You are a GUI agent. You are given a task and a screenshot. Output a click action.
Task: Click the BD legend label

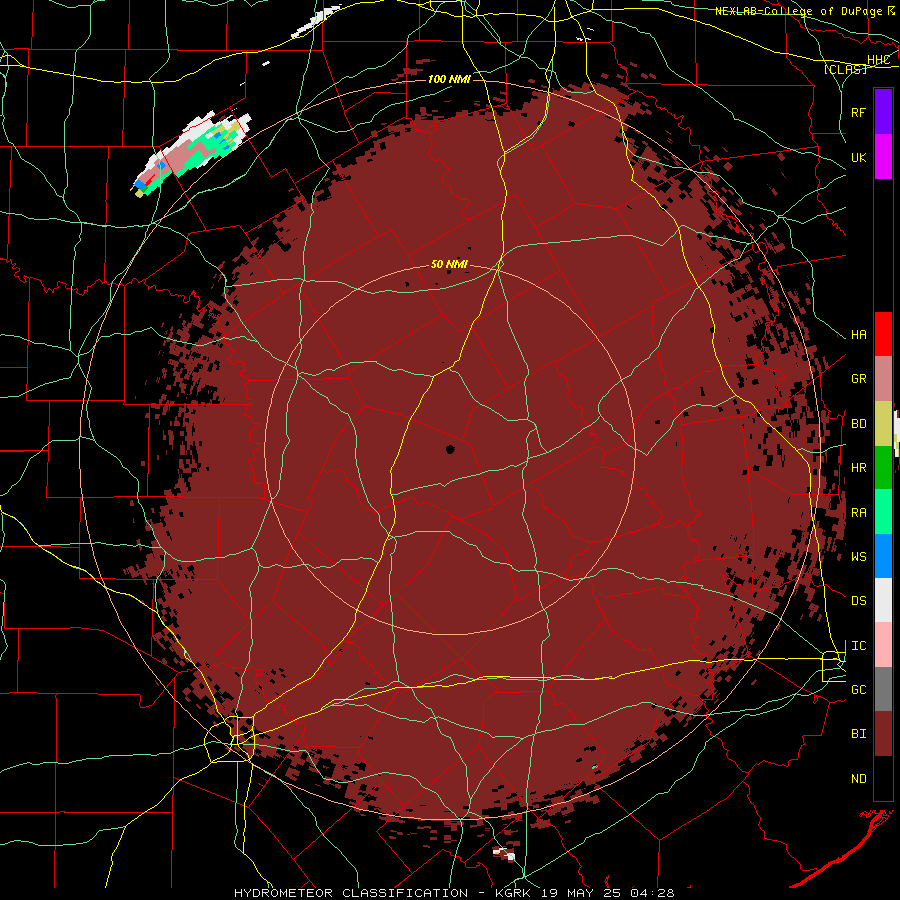[858, 424]
